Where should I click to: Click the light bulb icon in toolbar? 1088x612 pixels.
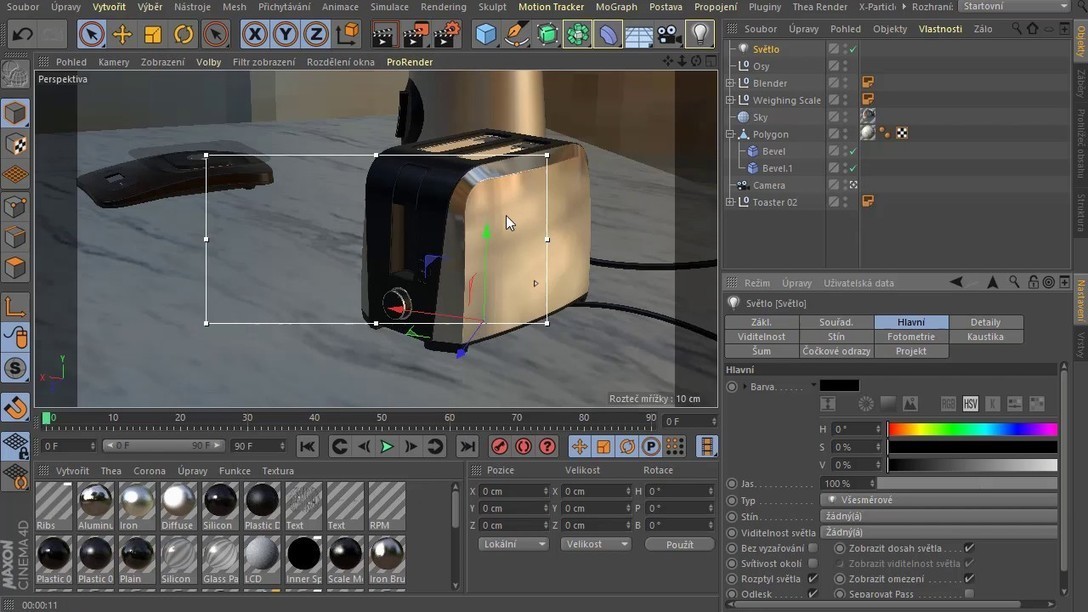click(x=700, y=35)
